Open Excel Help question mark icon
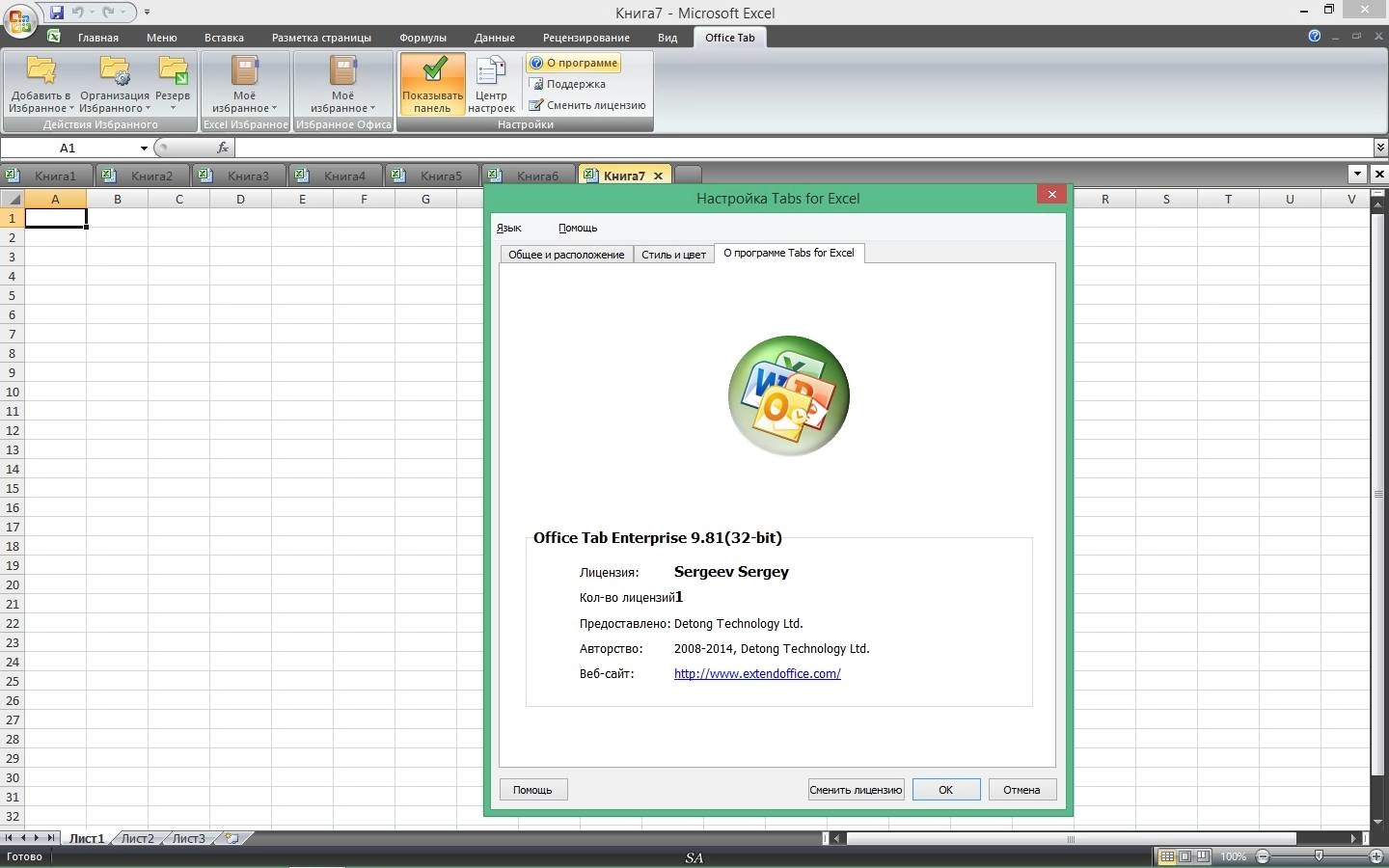This screenshot has width=1389, height=868. pyautogui.click(x=1314, y=36)
